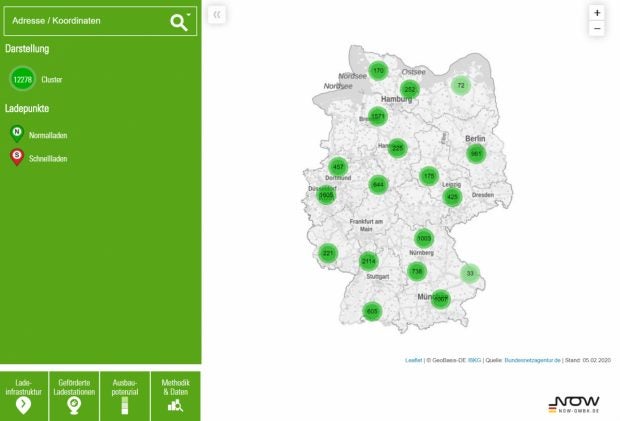Zoom in on the map
Screen dimensions: 620x421
(597, 13)
